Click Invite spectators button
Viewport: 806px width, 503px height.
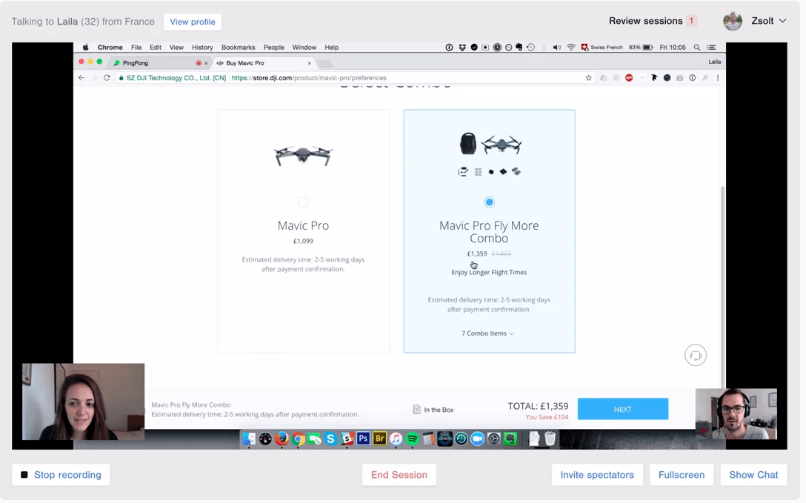pos(597,475)
